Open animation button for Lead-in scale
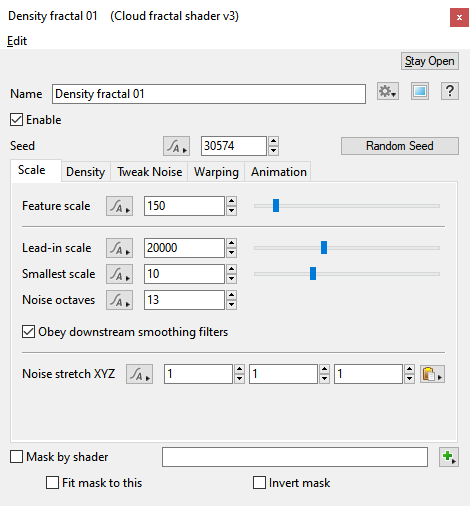 (x=119, y=248)
